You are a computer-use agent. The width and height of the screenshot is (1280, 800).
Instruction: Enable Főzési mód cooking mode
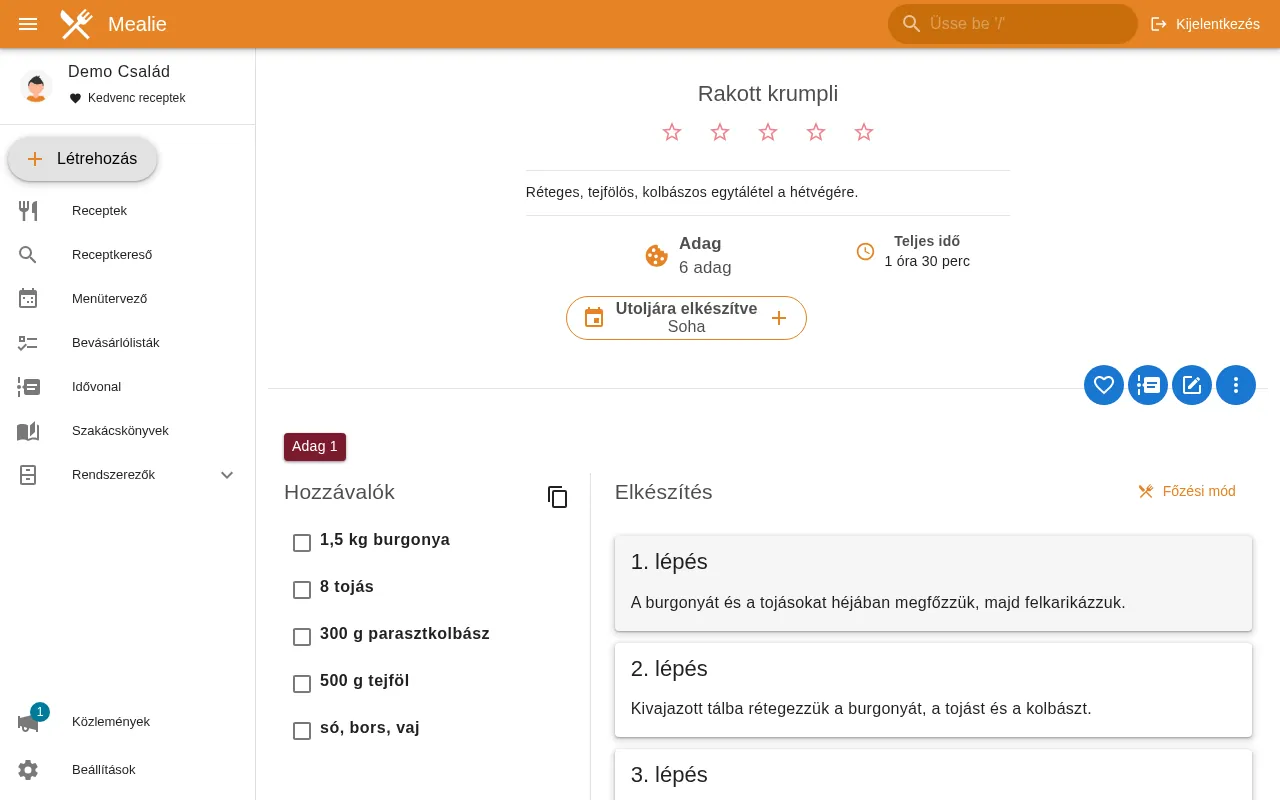[1187, 491]
